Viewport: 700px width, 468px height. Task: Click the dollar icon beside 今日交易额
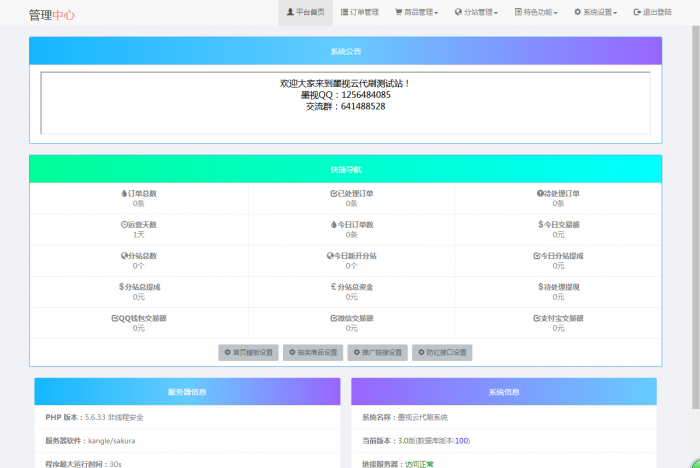pos(540,225)
